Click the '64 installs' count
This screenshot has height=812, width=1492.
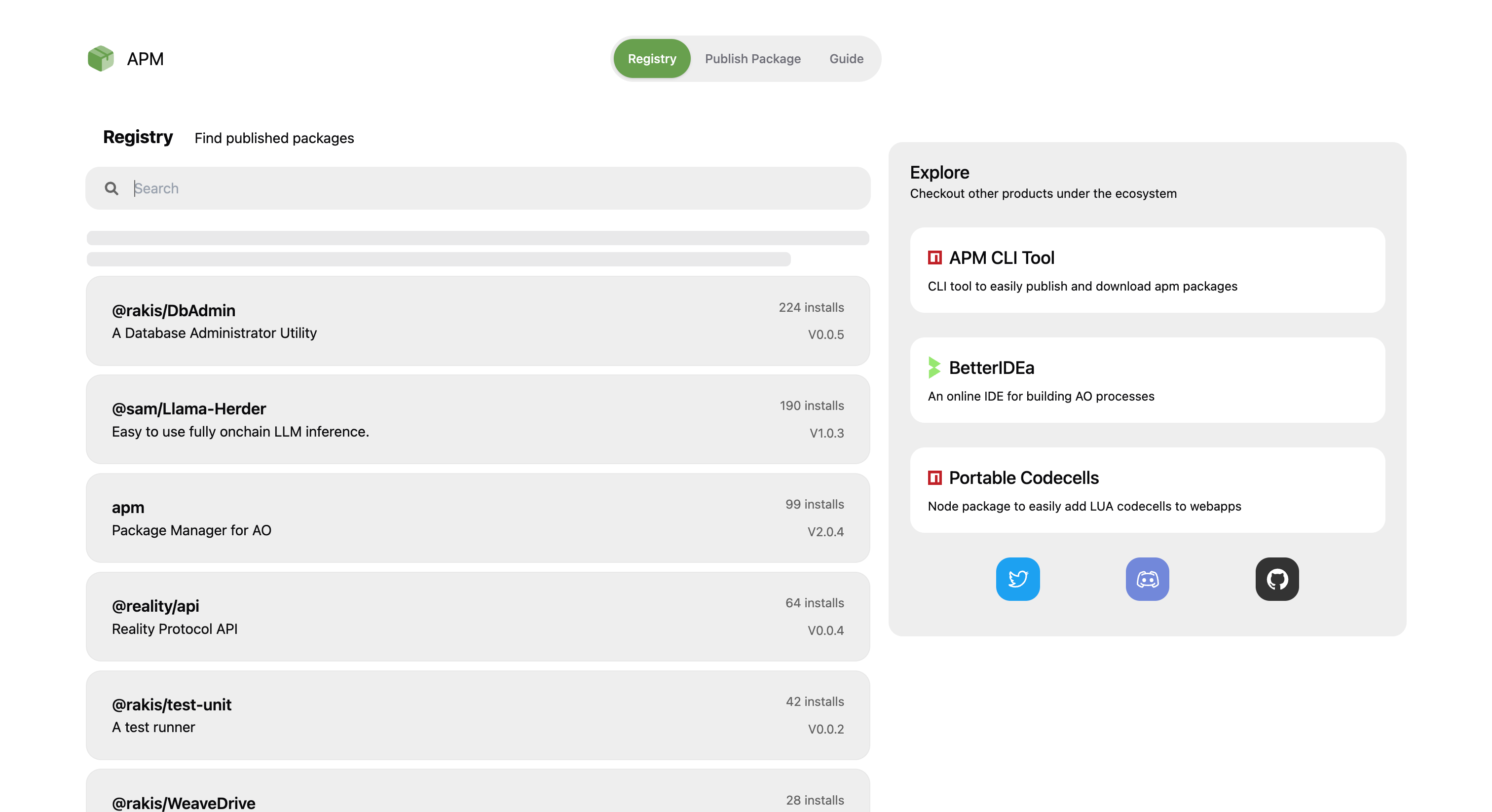coord(815,603)
